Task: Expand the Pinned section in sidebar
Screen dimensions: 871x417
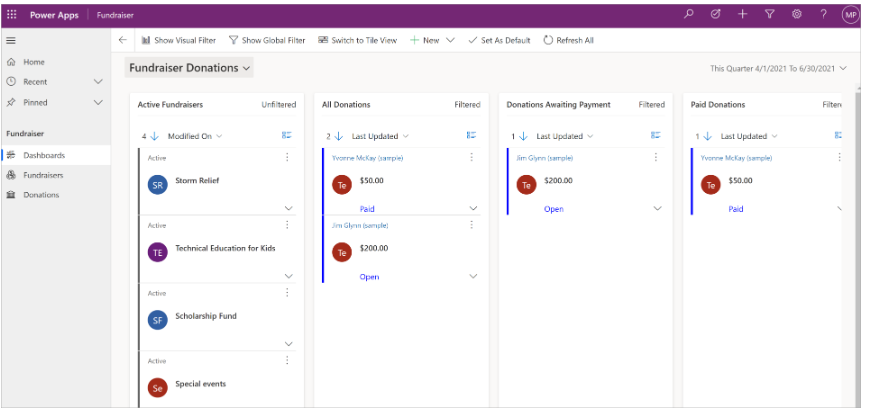Action: click(x=98, y=102)
